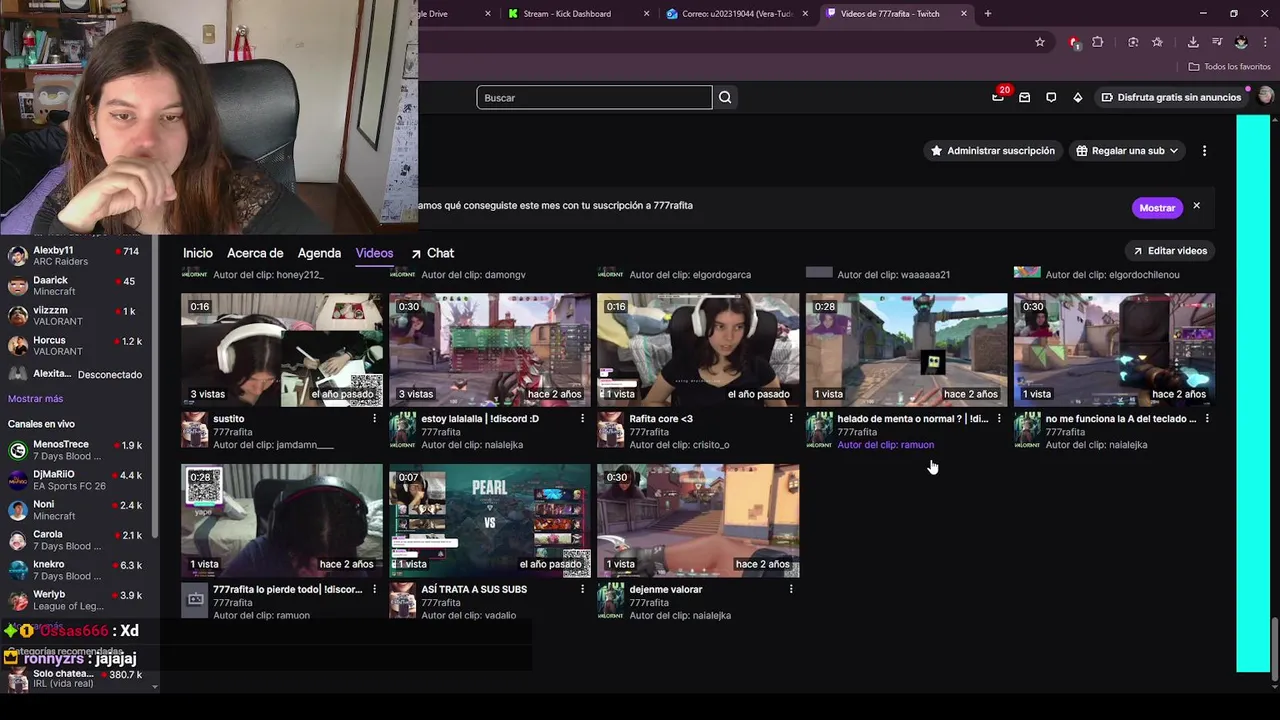1280x720 pixels.
Task: Open the Twitch inbox mail icon
Action: pyautogui.click(x=1024, y=97)
